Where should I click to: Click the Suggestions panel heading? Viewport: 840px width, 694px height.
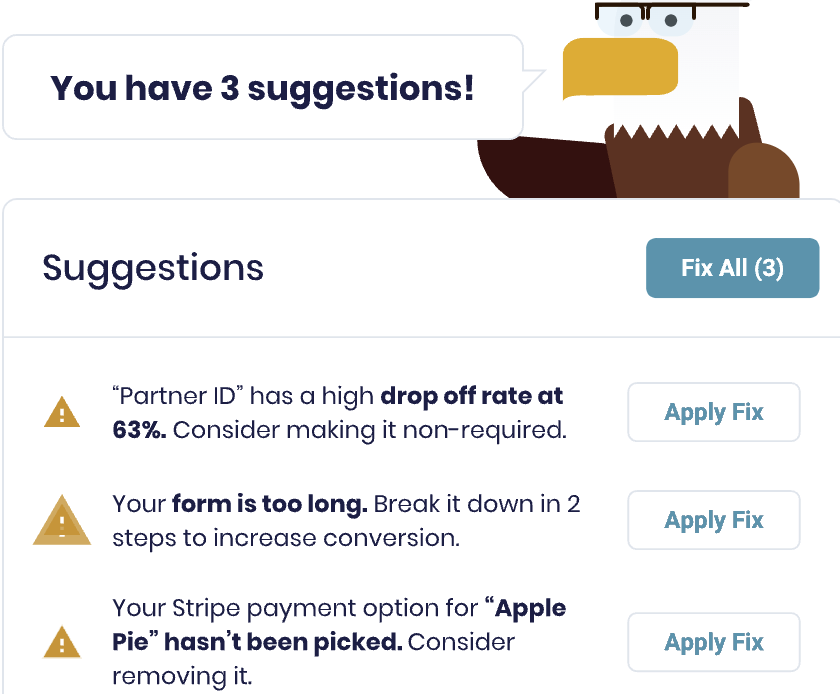click(x=153, y=267)
